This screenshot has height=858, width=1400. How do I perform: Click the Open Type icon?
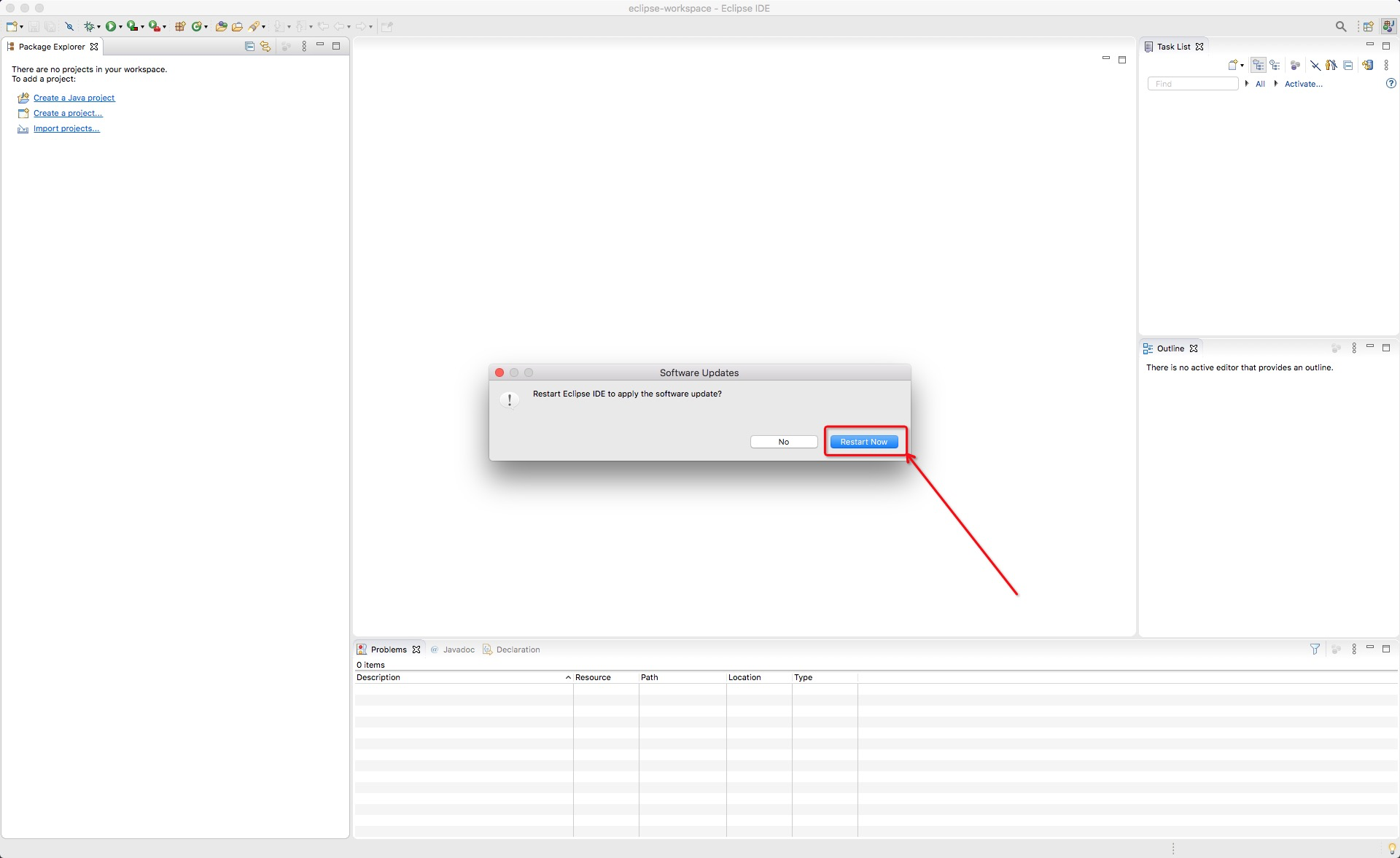[x=221, y=26]
